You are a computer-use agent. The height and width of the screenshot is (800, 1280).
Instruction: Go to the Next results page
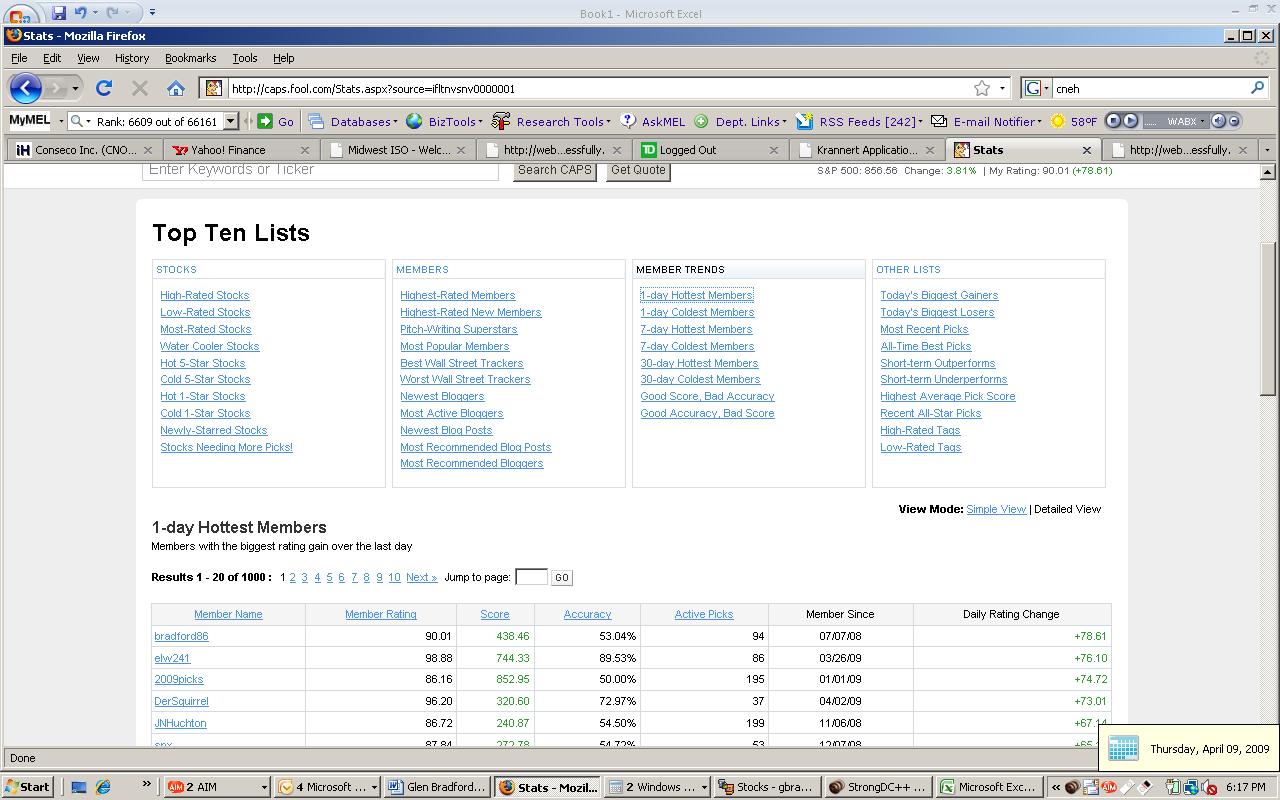point(421,577)
